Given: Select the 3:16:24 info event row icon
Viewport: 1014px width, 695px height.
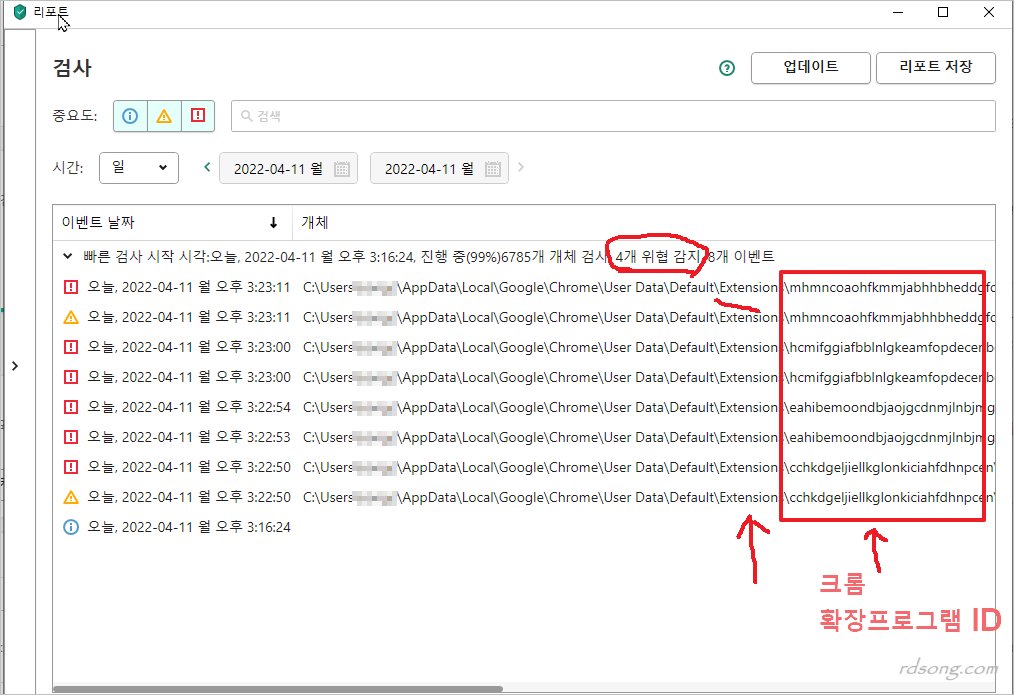Looking at the screenshot, I should click(71, 527).
